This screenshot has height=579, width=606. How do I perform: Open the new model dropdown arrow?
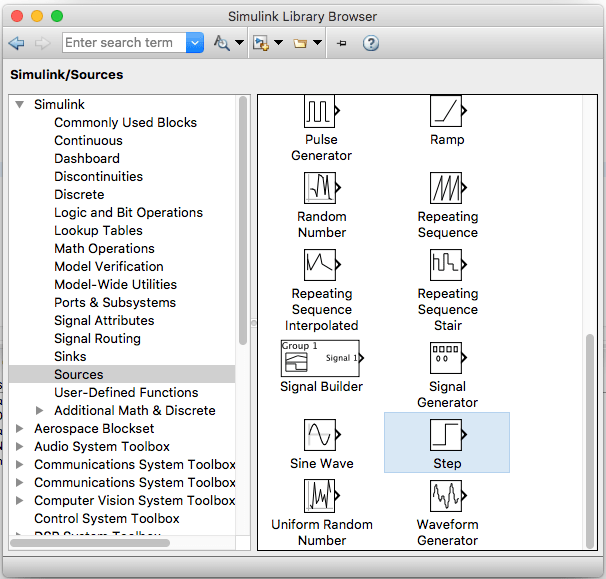(278, 43)
